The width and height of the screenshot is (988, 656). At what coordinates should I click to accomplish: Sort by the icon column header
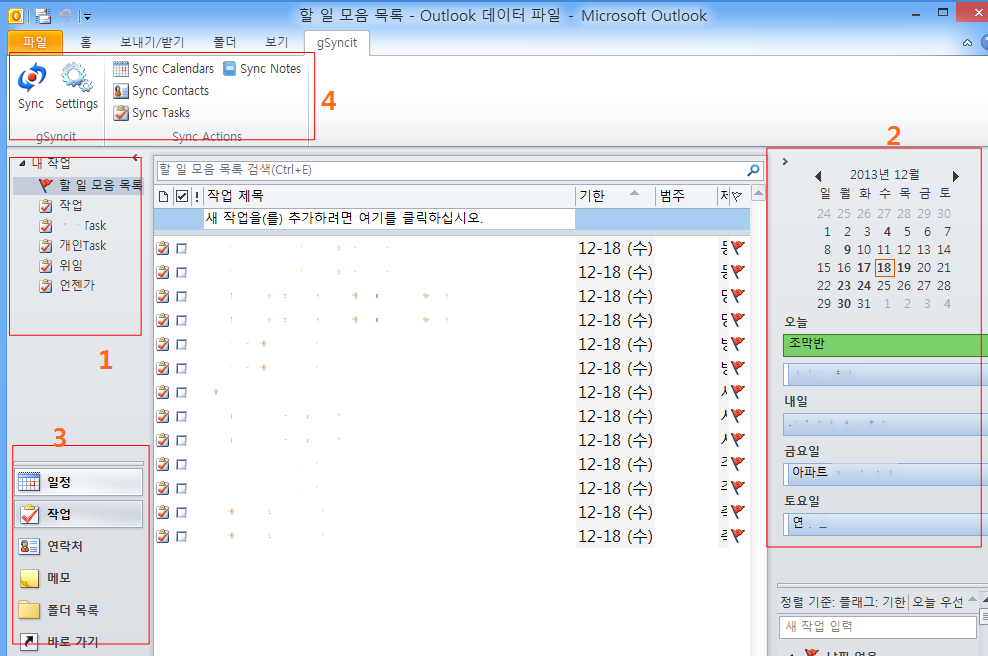pos(163,196)
